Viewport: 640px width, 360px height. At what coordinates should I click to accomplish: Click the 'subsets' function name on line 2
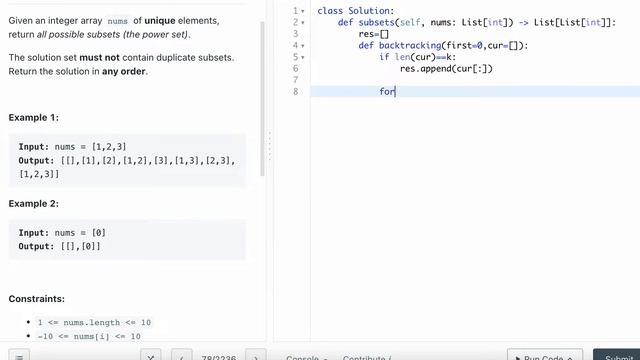click(376, 22)
